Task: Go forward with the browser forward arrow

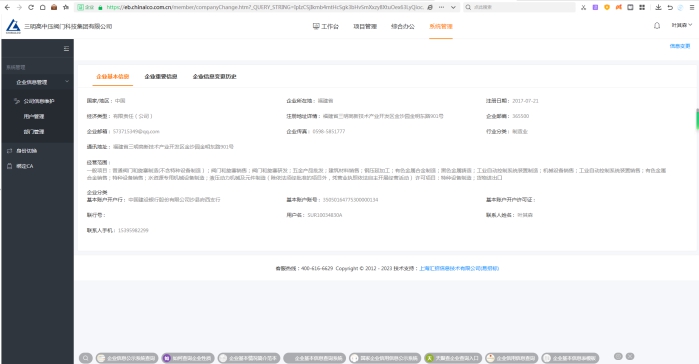Action: (x=19, y=7)
